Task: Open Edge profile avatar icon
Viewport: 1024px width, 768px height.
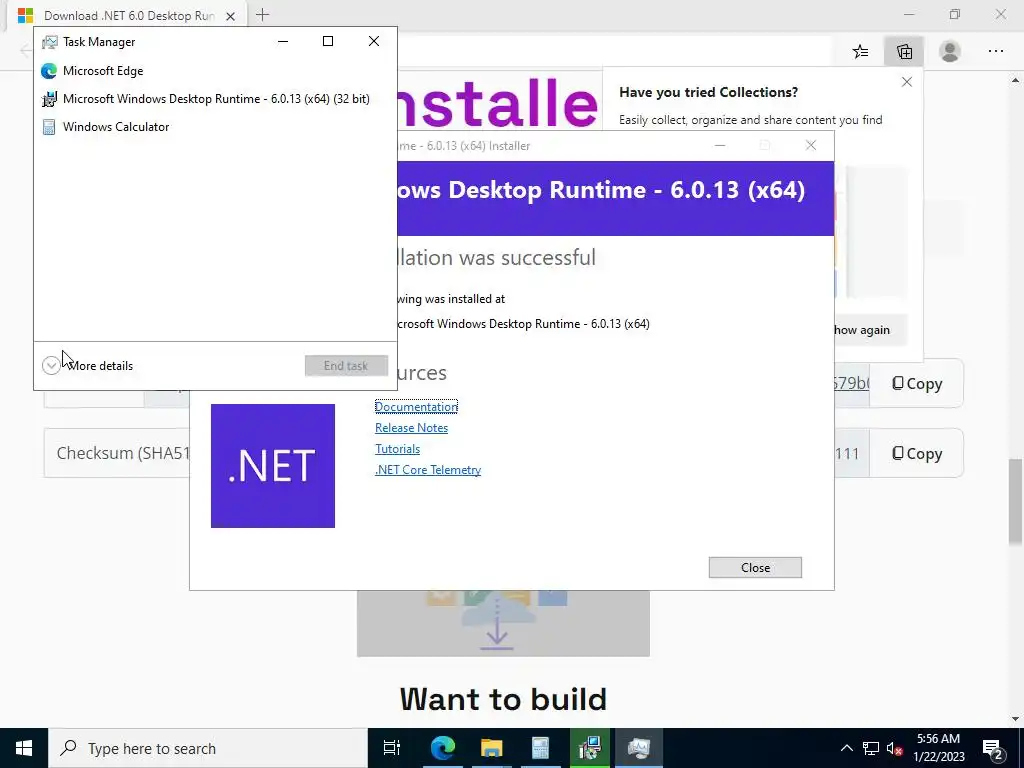Action: click(950, 52)
